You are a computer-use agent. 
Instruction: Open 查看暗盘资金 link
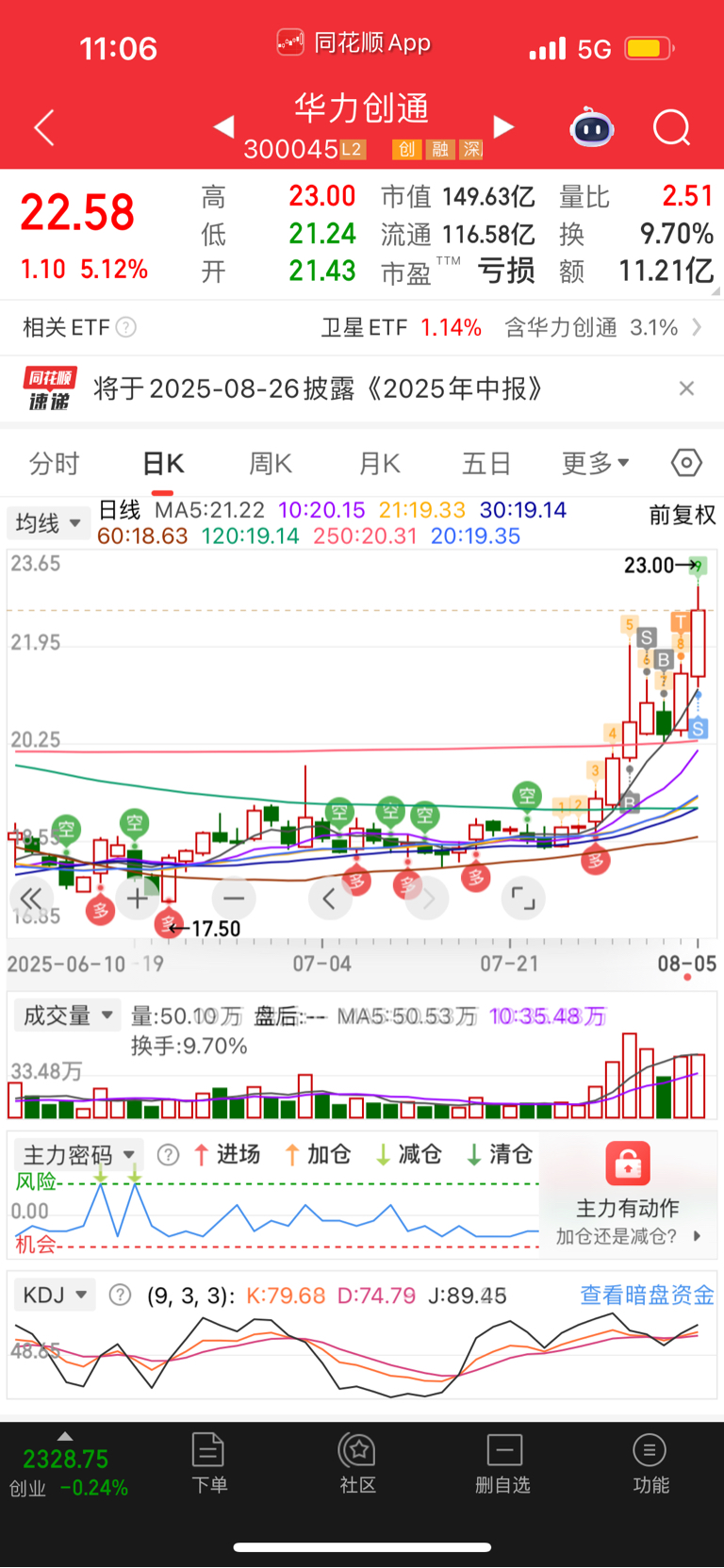click(647, 1295)
